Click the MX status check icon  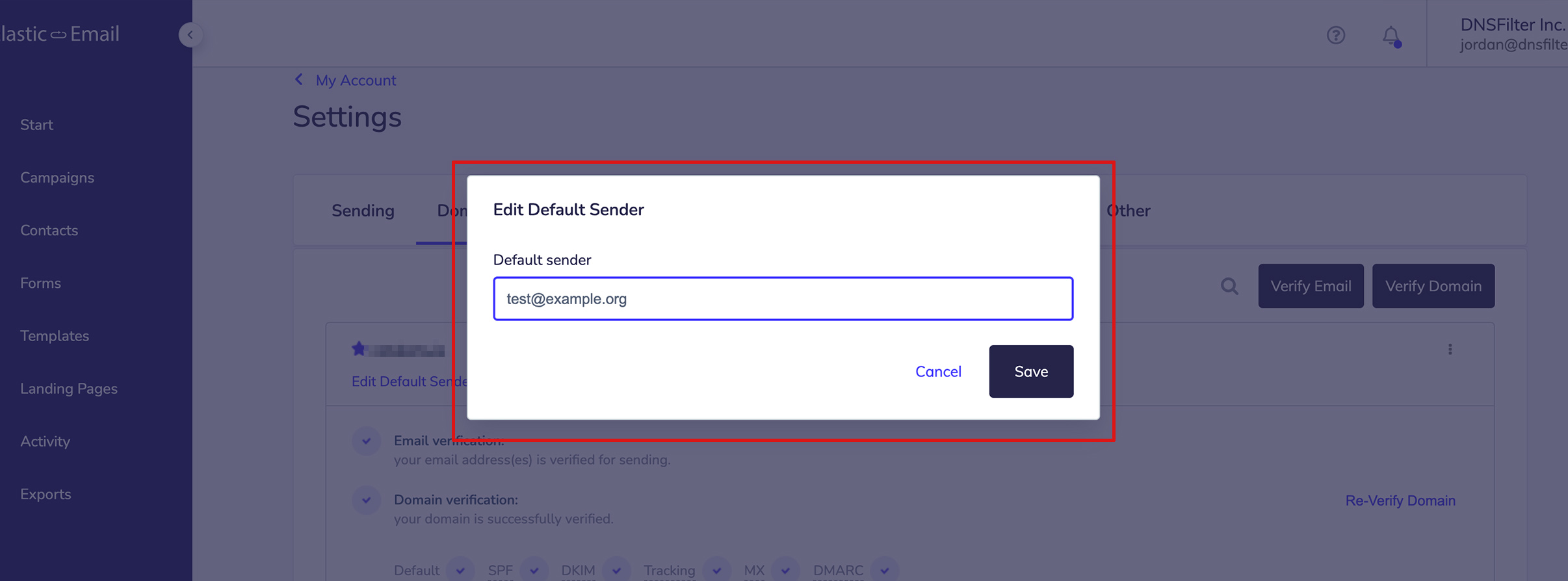(785, 570)
